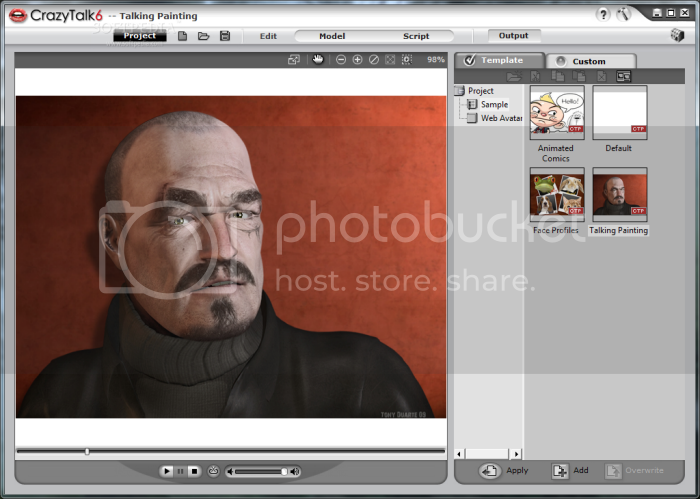
Task: Select the Sample tree item
Action: [x=494, y=104]
